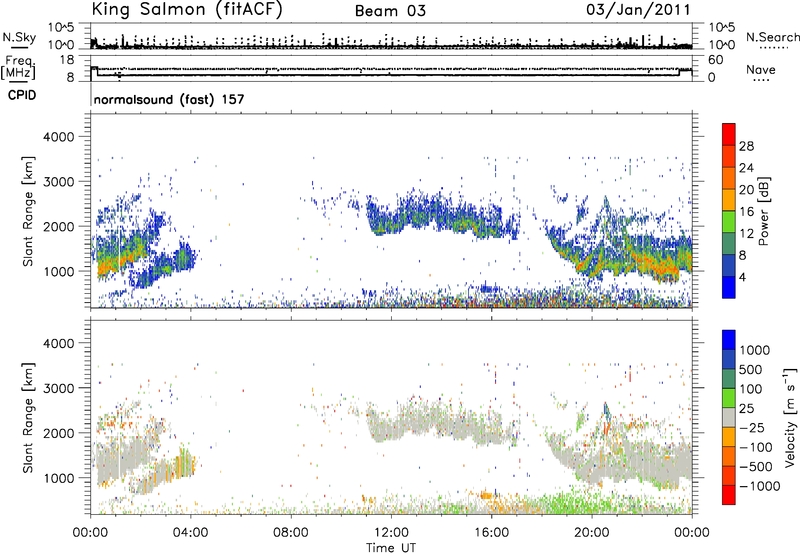
Task: Click the '-1000' tick on velocity colorbar
Action: (x=760, y=486)
